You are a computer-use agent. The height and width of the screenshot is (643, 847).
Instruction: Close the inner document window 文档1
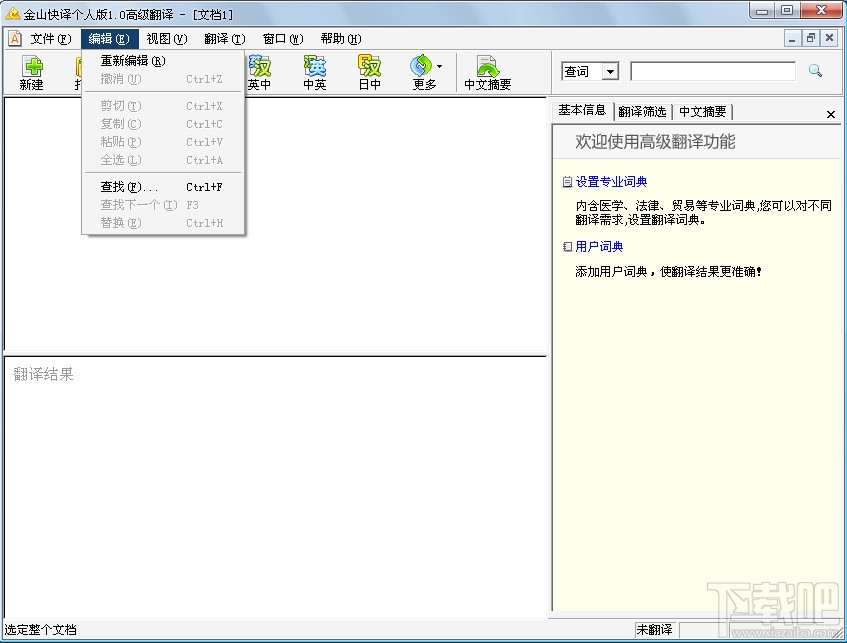pyautogui.click(x=829, y=39)
